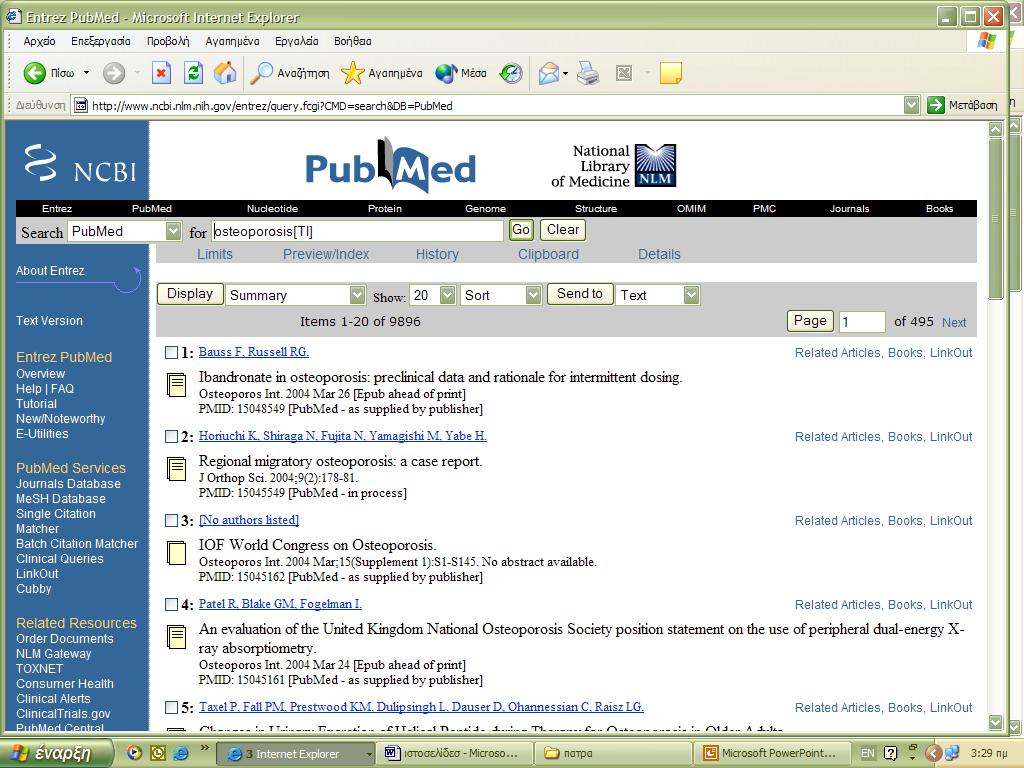The width and height of the screenshot is (1024, 768).
Task: Open the Αγαπημένα menu
Action: click(x=232, y=41)
